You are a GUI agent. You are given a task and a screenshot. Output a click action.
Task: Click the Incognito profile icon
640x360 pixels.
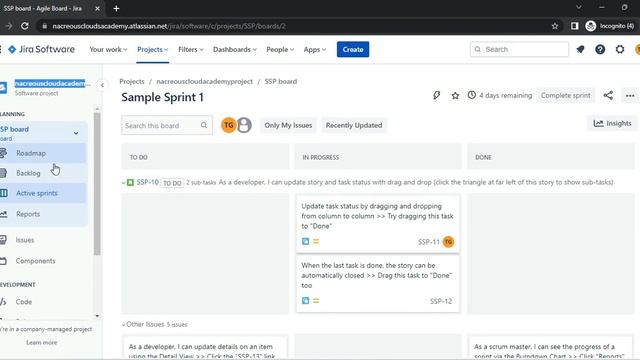(x=590, y=26)
